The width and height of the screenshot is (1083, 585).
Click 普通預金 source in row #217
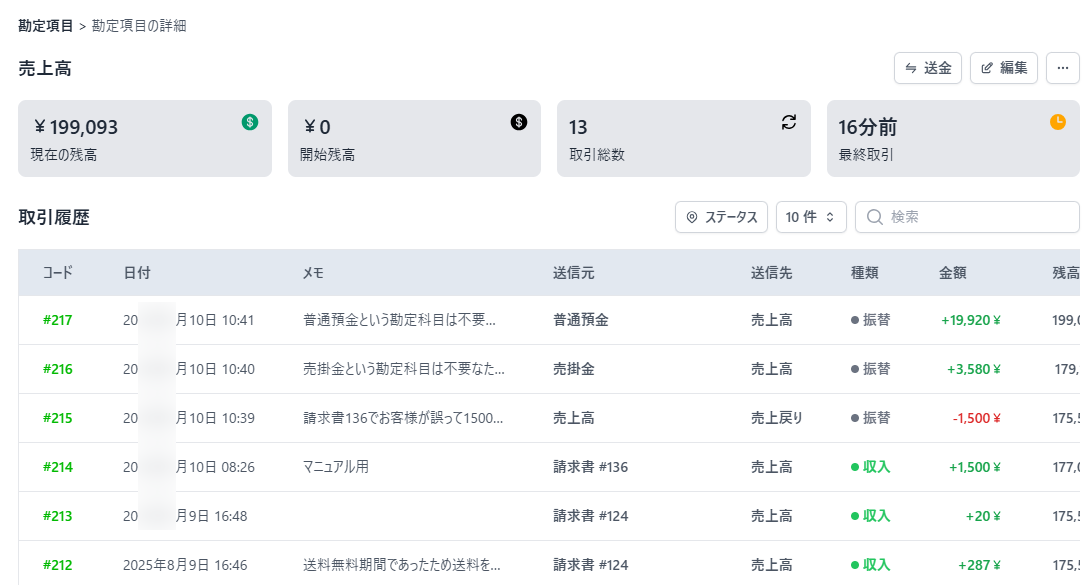click(581, 320)
